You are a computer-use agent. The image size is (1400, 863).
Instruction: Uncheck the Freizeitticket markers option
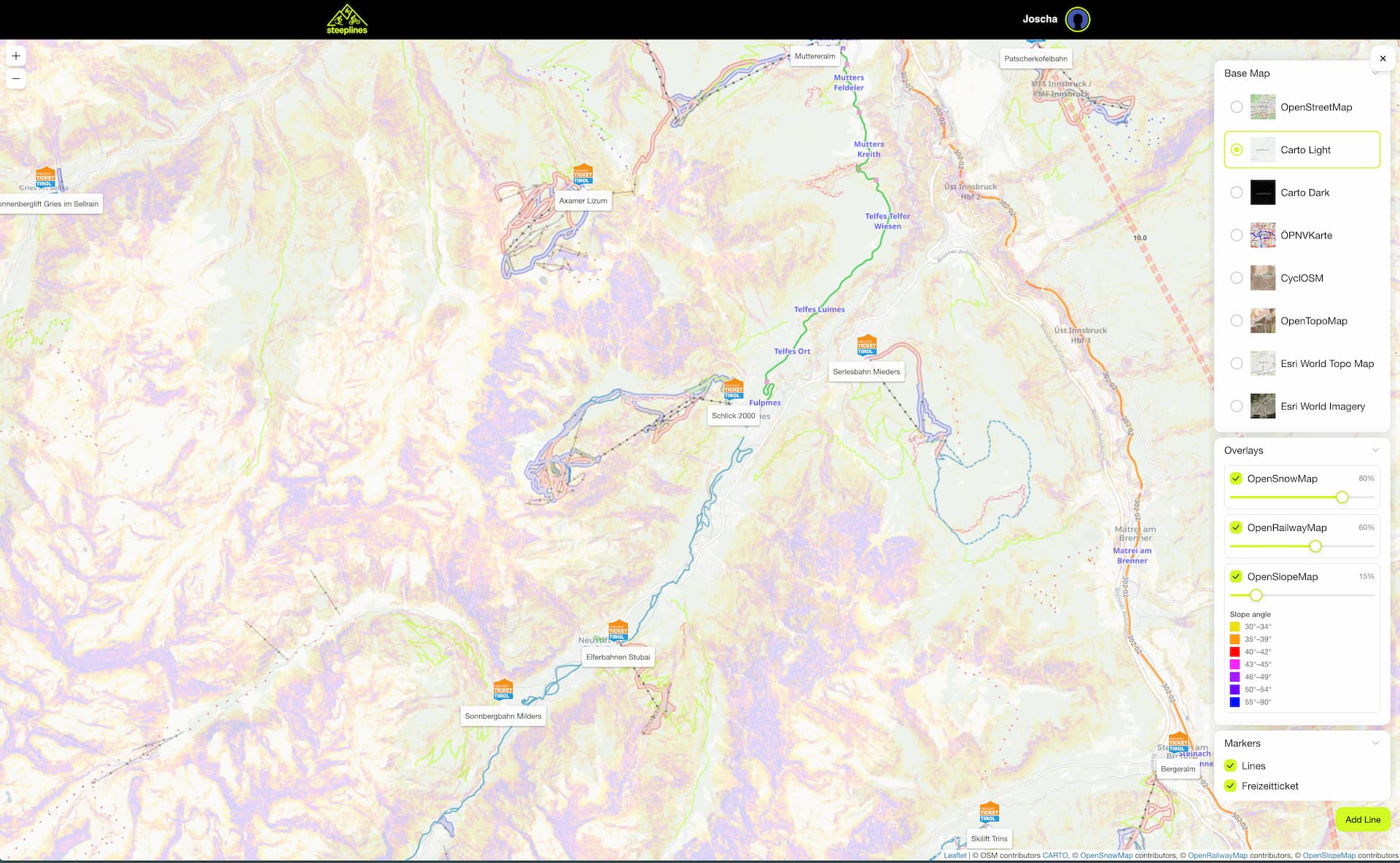tap(1231, 786)
